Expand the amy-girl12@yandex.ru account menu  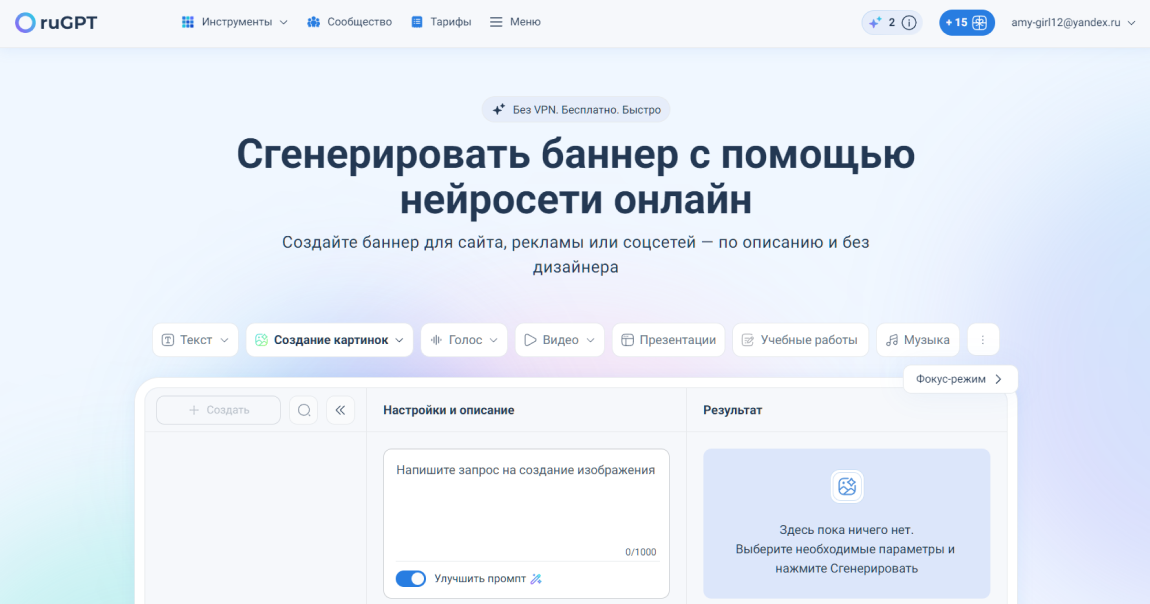(1073, 23)
